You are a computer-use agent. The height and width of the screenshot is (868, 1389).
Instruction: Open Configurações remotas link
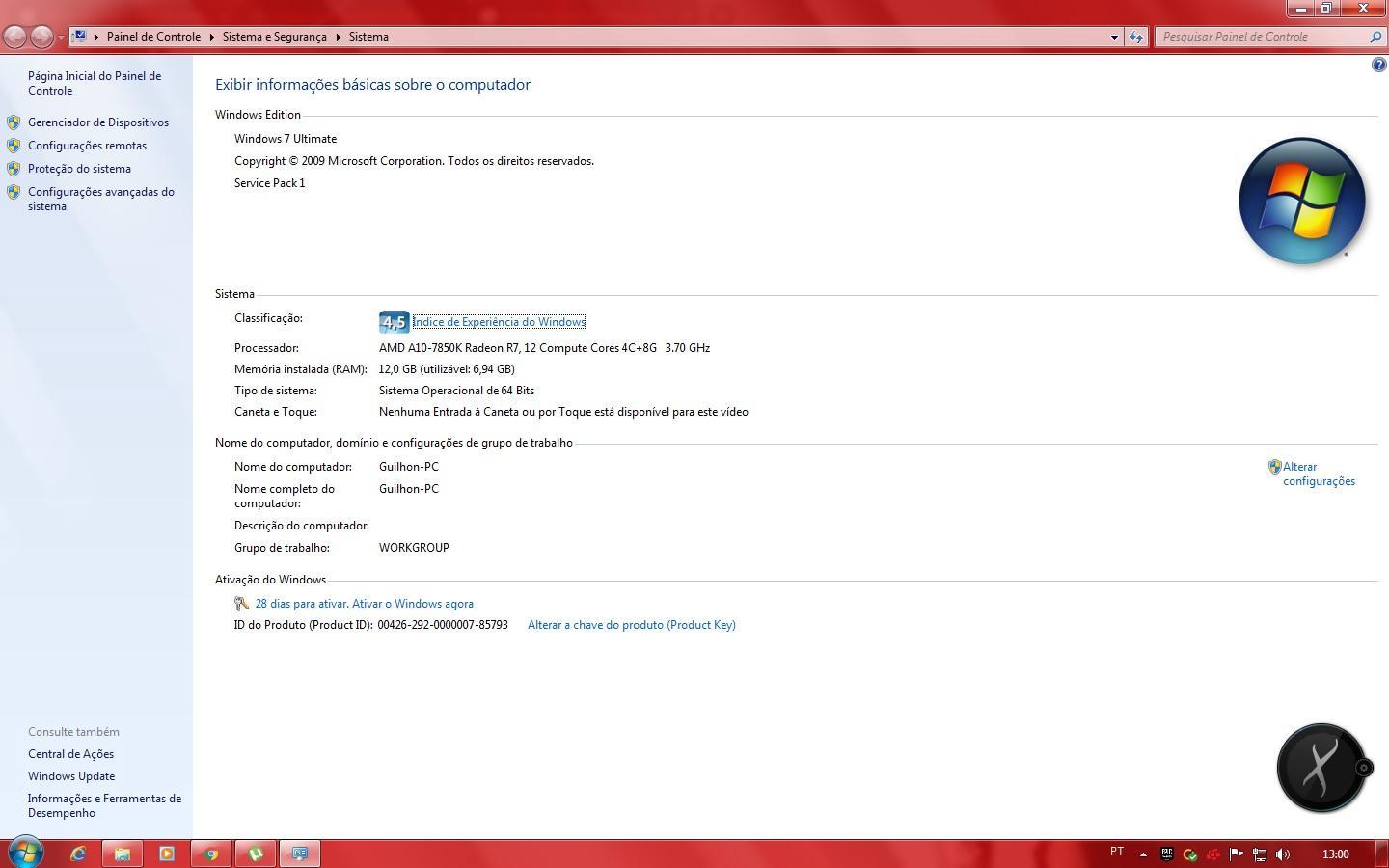click(87, 146)
